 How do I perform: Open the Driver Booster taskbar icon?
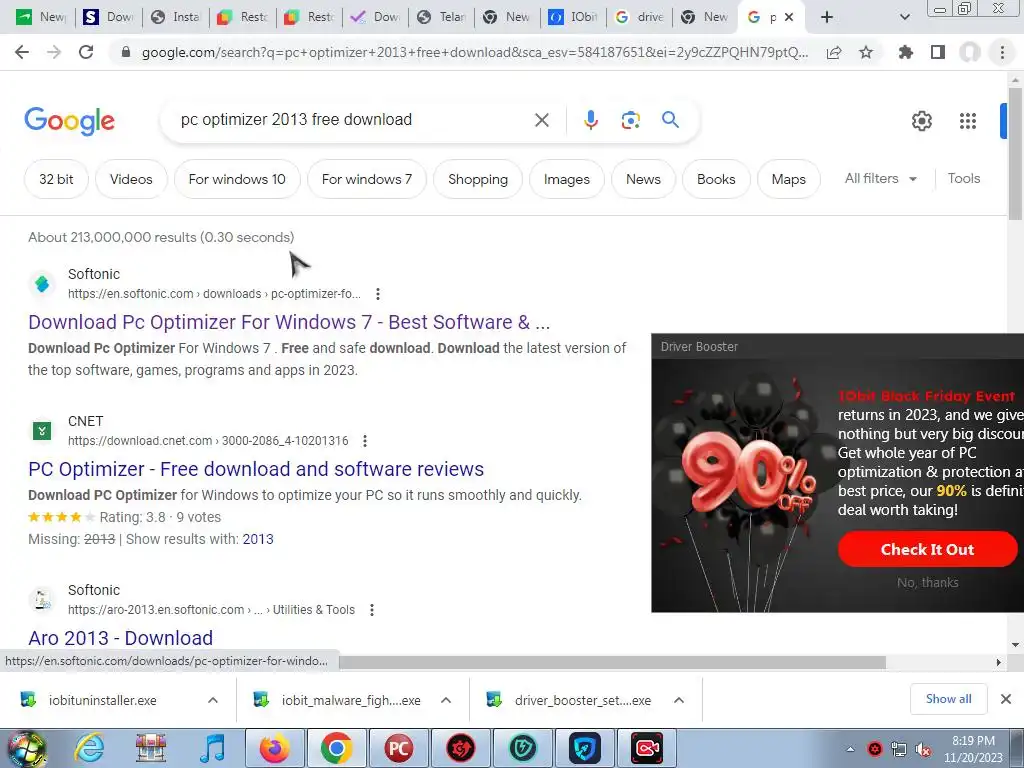(x=460, y=748)
